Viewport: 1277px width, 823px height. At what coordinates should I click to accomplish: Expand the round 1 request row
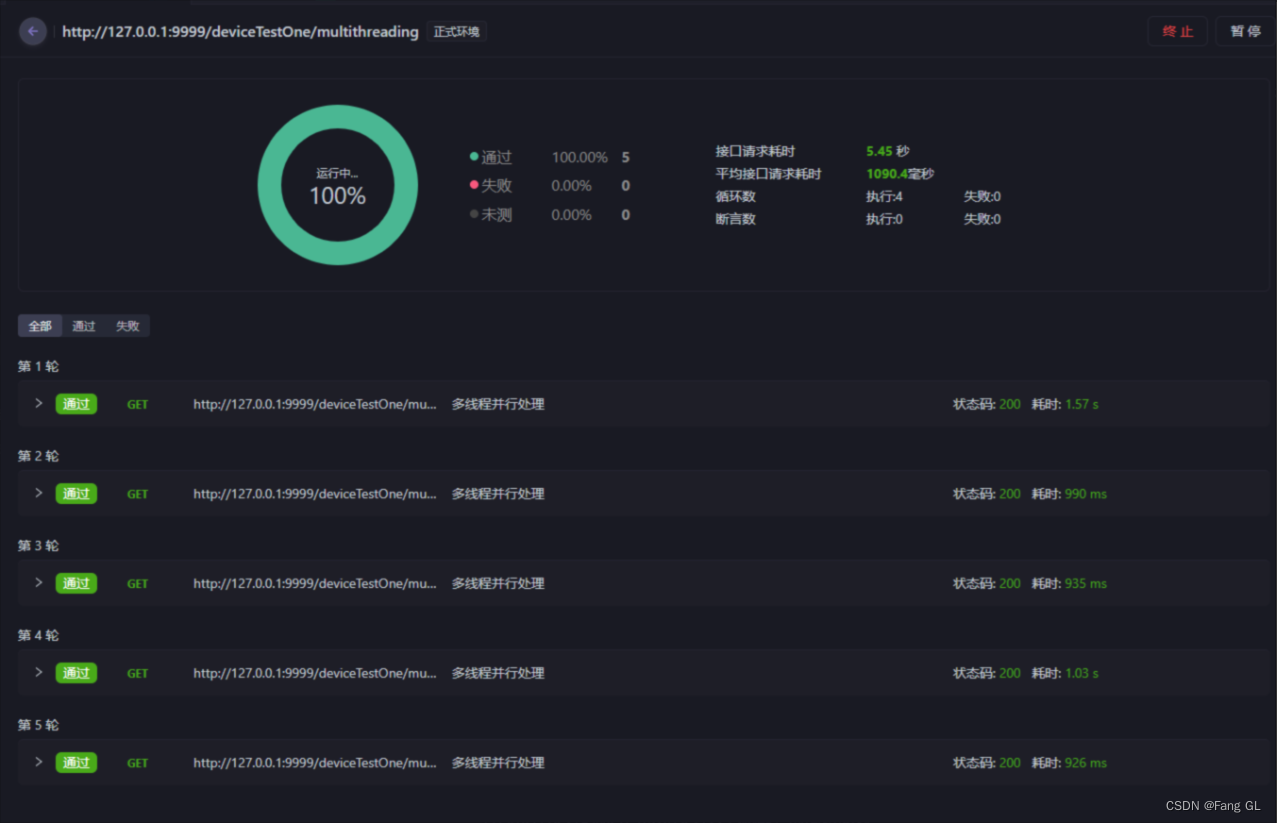pos(39,403)
